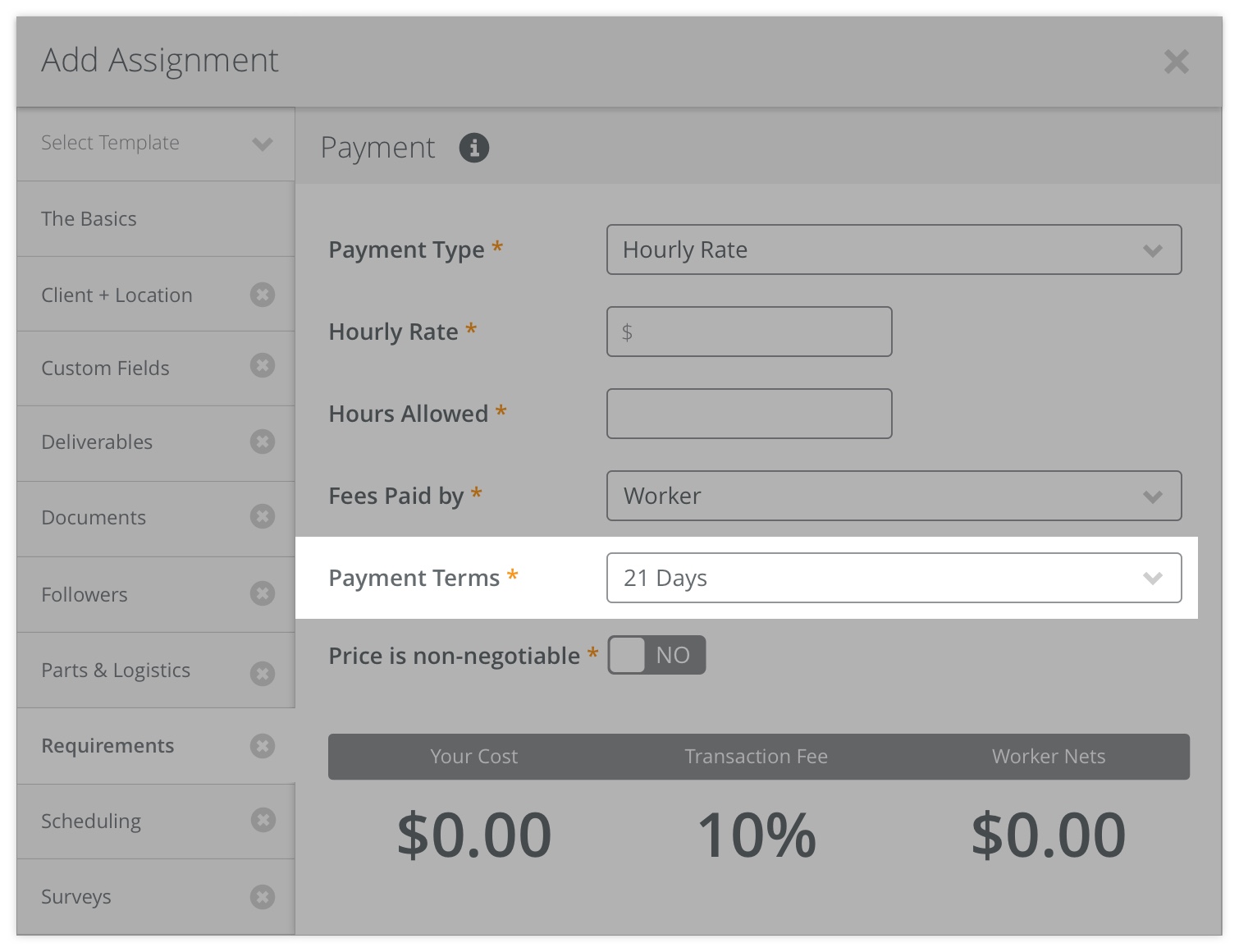Viewport: 1239px width, 952px height.
Task: Open the Payment Type dropdown
Action: tap(894, 249)
